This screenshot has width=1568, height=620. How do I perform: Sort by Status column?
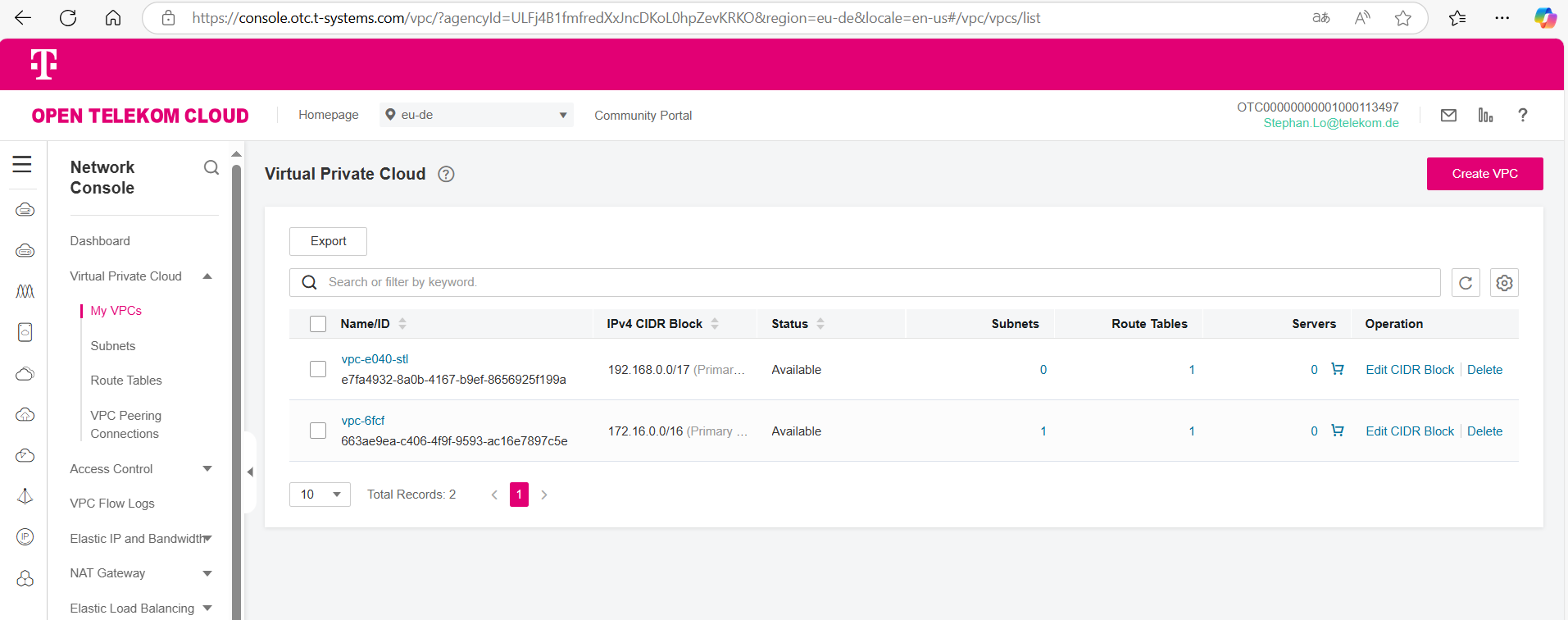point(820,324)
